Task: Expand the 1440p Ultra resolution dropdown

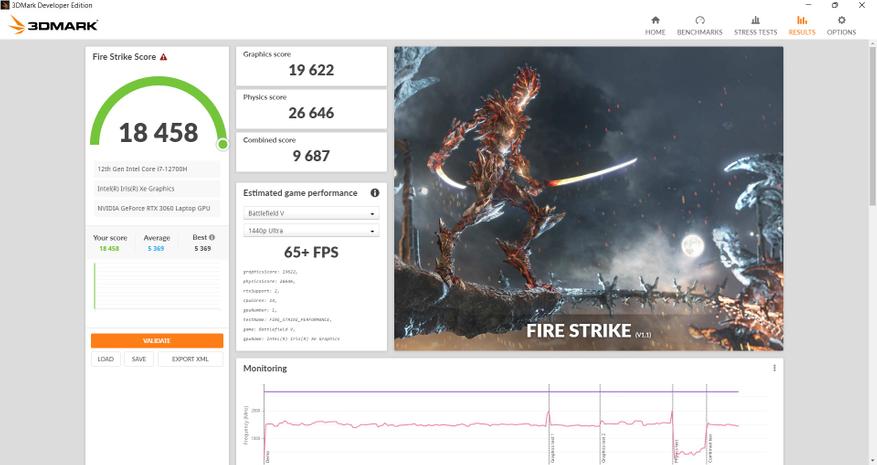Action: tap(311, 231)
